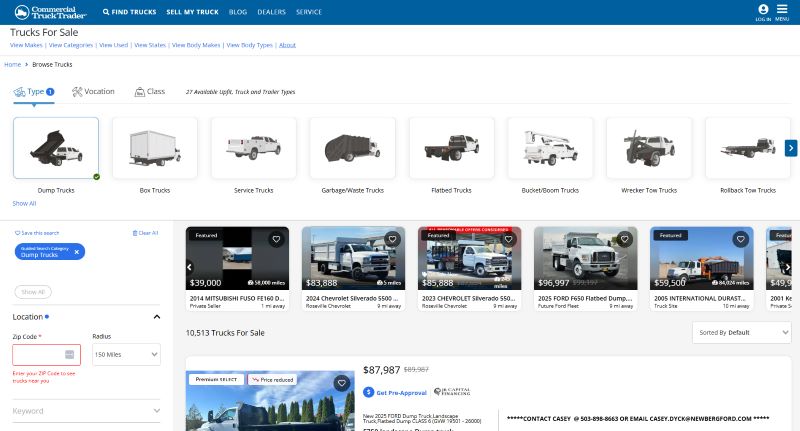Open the Log In account icon

(763, 12)
